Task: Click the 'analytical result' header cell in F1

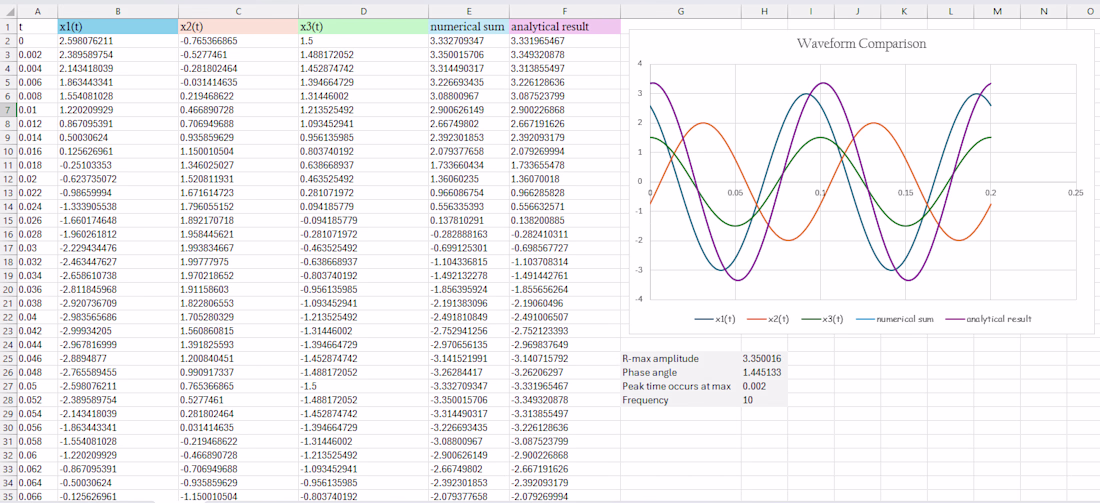Action: [x=565, y=27]
